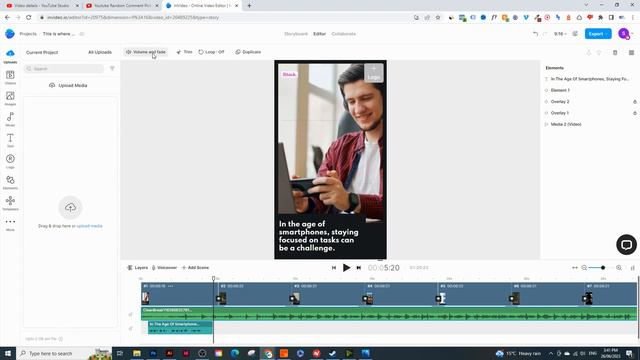This screenshot has width=640, height=360.
Task: Click the cloud upload circle icon
Action: [x=70, y=207]
